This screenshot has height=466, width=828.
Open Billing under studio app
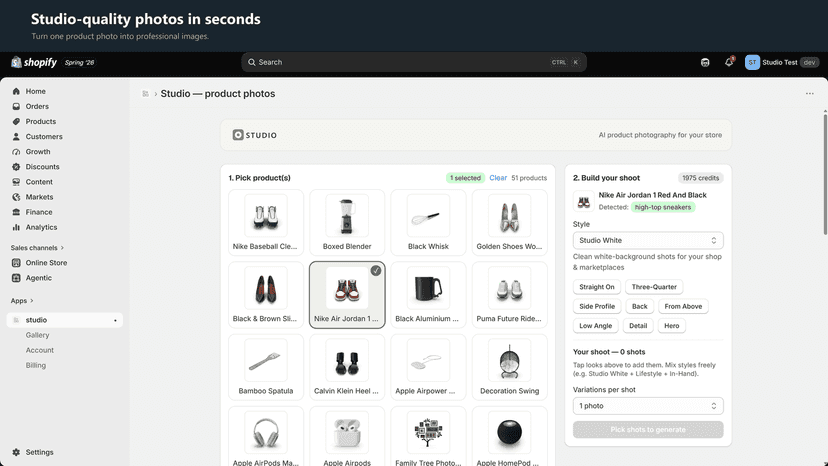[x=36, y=365]
